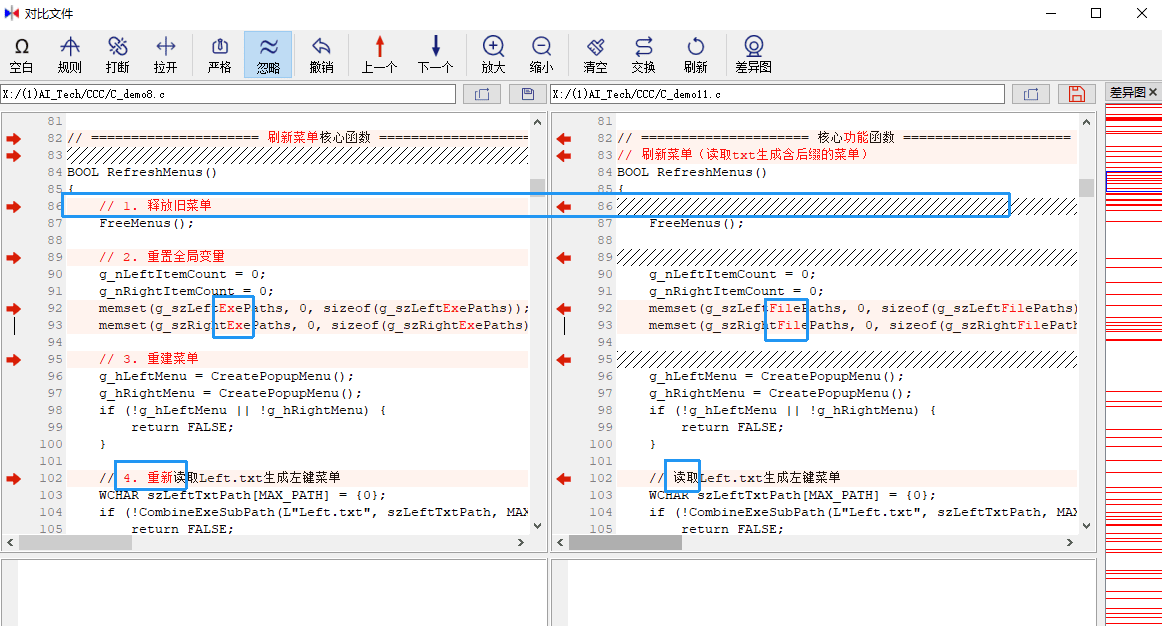Zoom out using 缩小
Image resolution: width=1162 pixels, height=626 pixels.
[x=541, y=55]
